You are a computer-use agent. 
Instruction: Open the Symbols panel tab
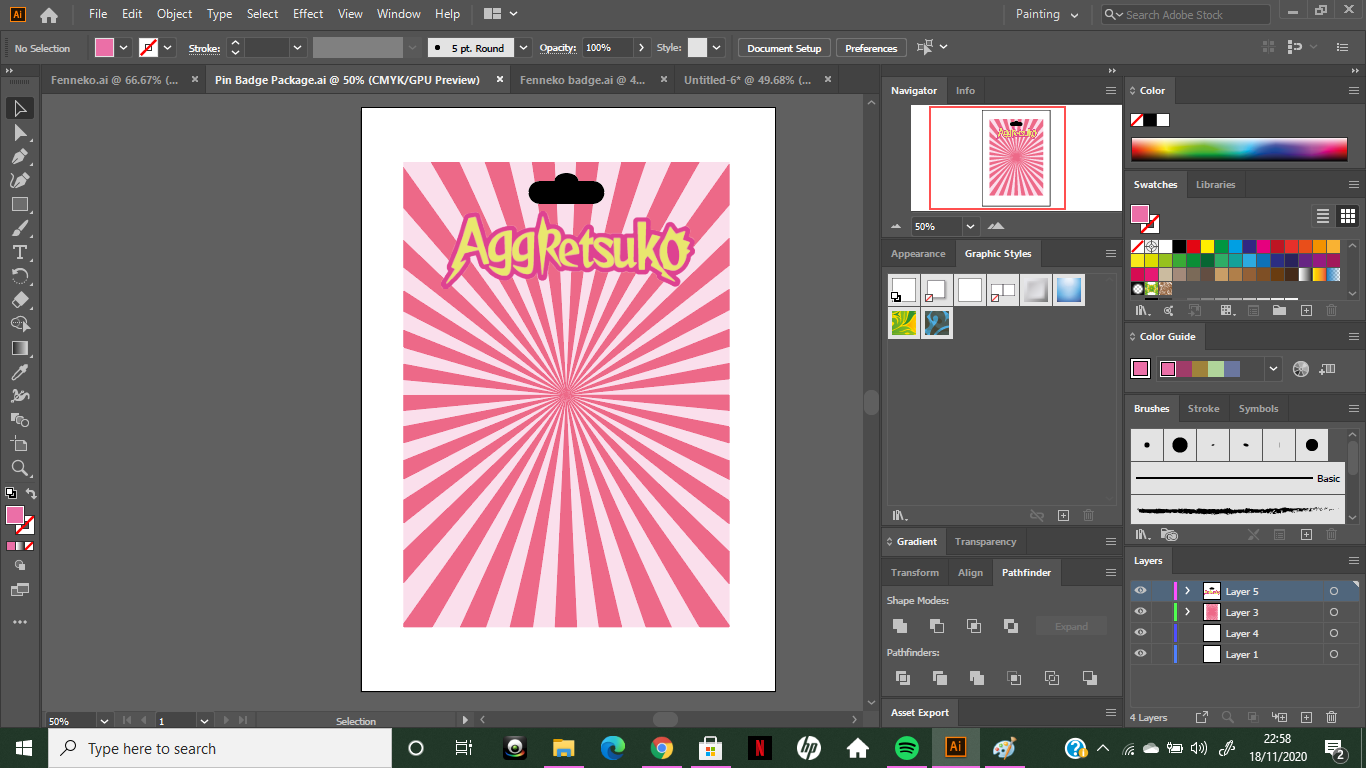(1258, 409)
